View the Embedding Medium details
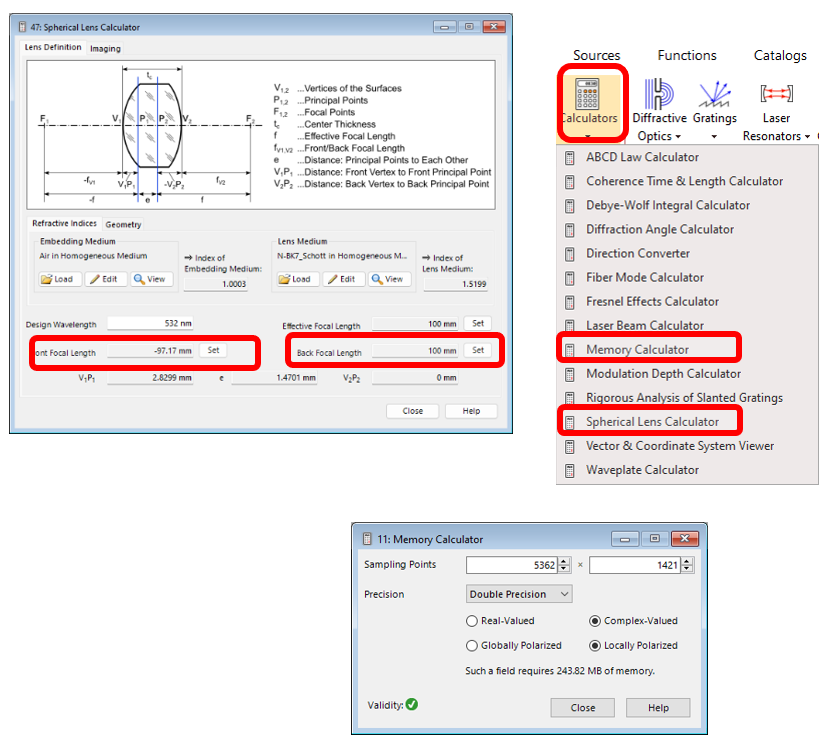The image size is (833, 746). [153, 279]
